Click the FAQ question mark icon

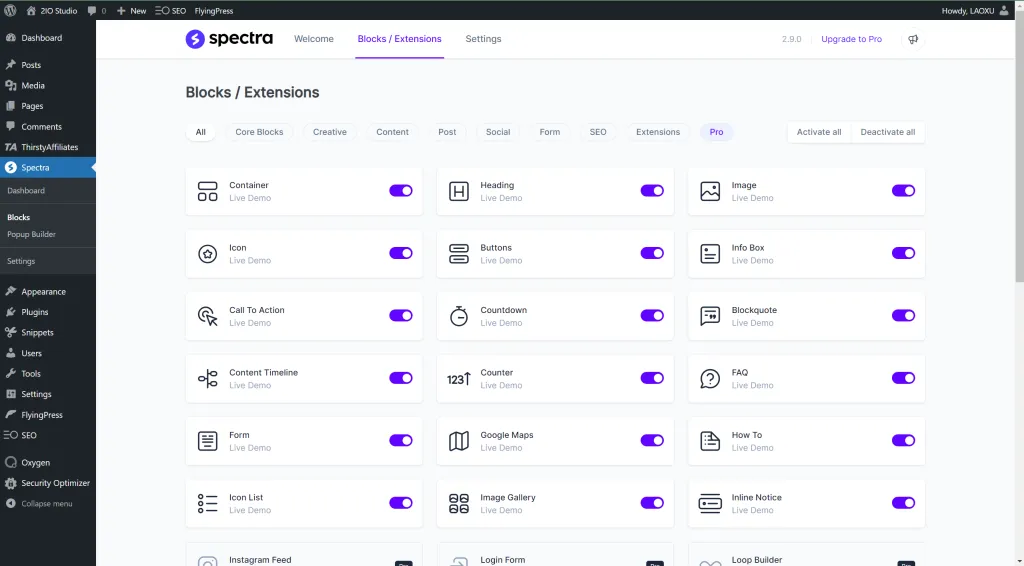click(710, 378)
